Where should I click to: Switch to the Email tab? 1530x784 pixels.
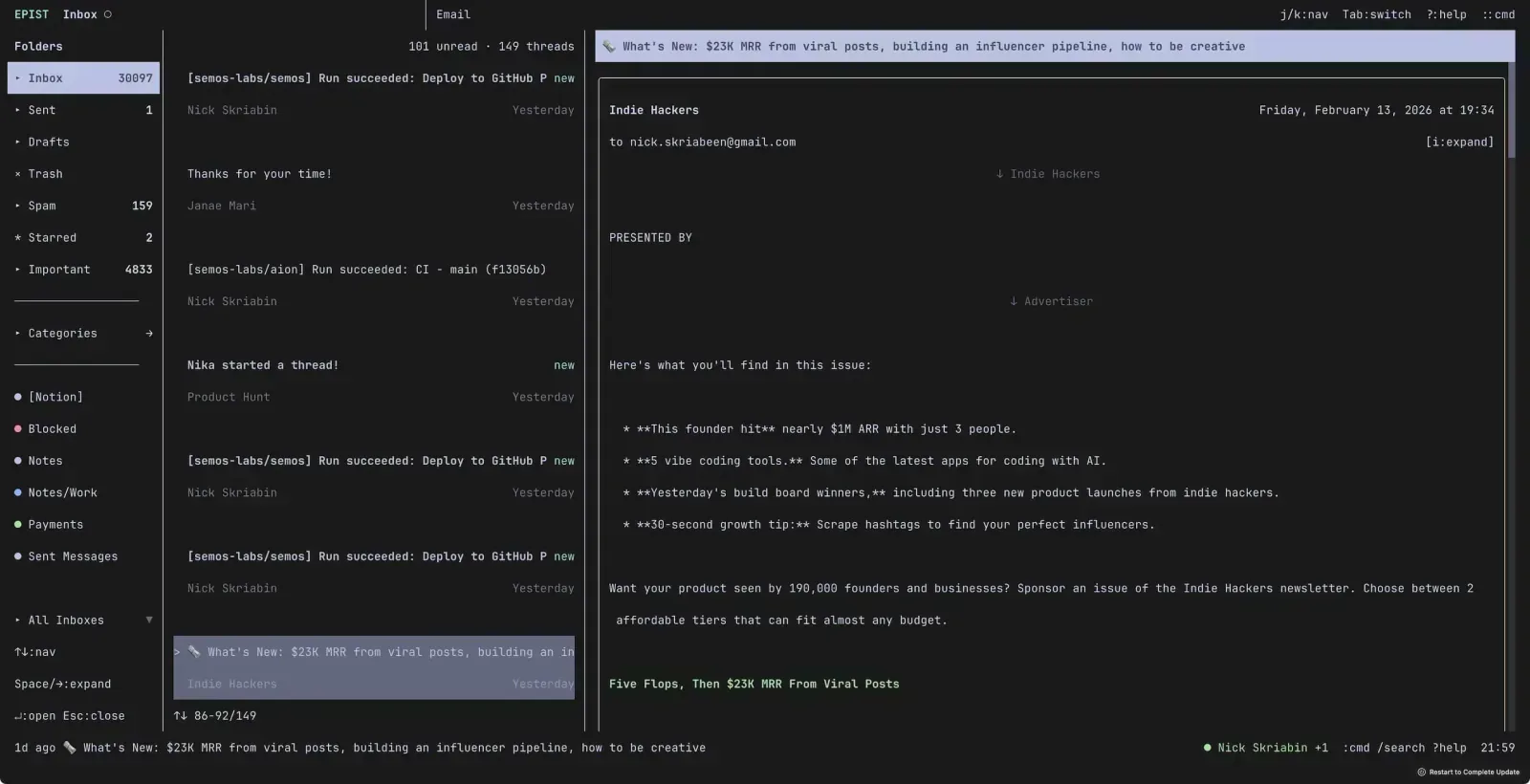coord(453,14)
